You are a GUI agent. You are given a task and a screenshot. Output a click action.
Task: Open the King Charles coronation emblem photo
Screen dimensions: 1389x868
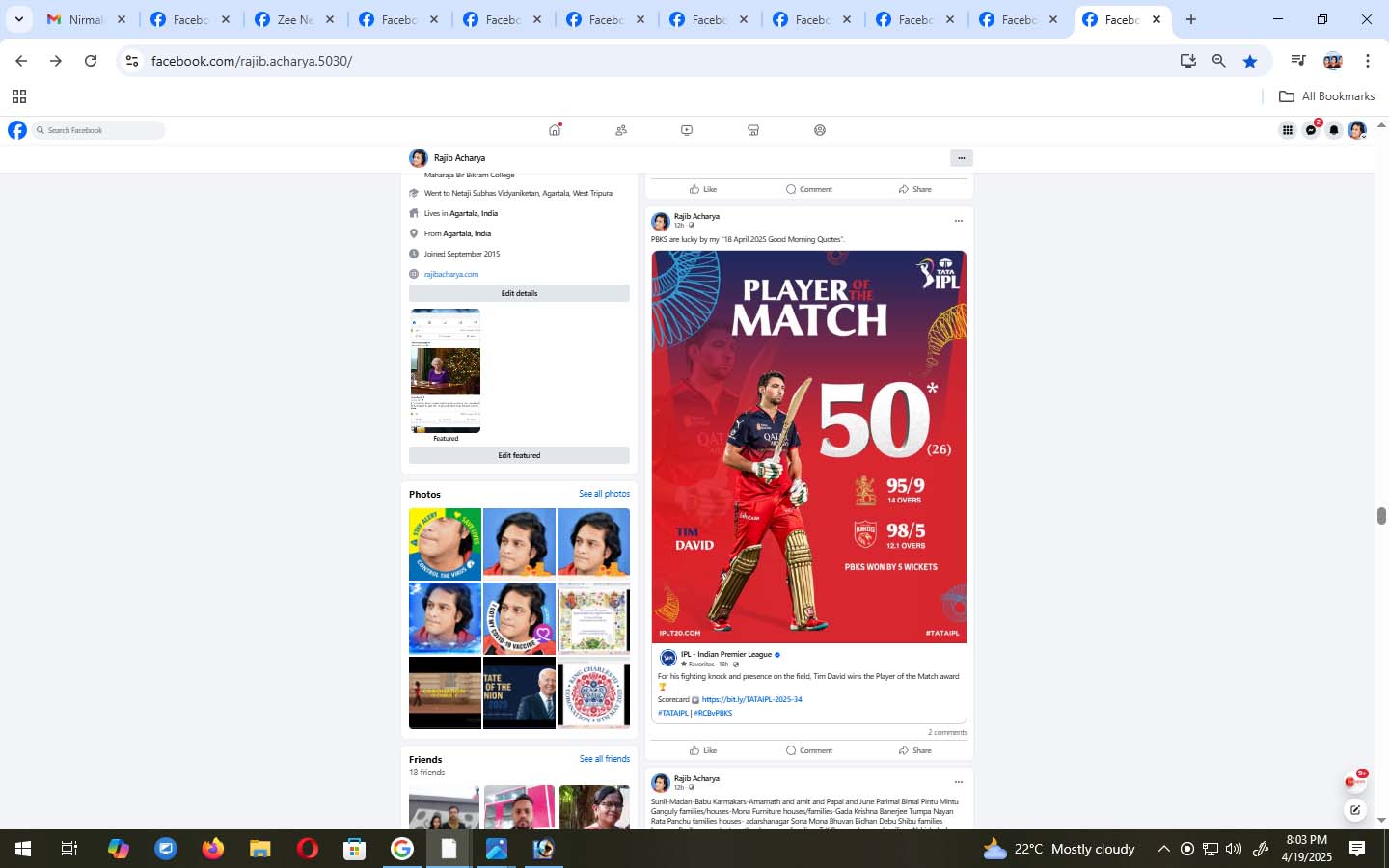(x=593, y=692)
